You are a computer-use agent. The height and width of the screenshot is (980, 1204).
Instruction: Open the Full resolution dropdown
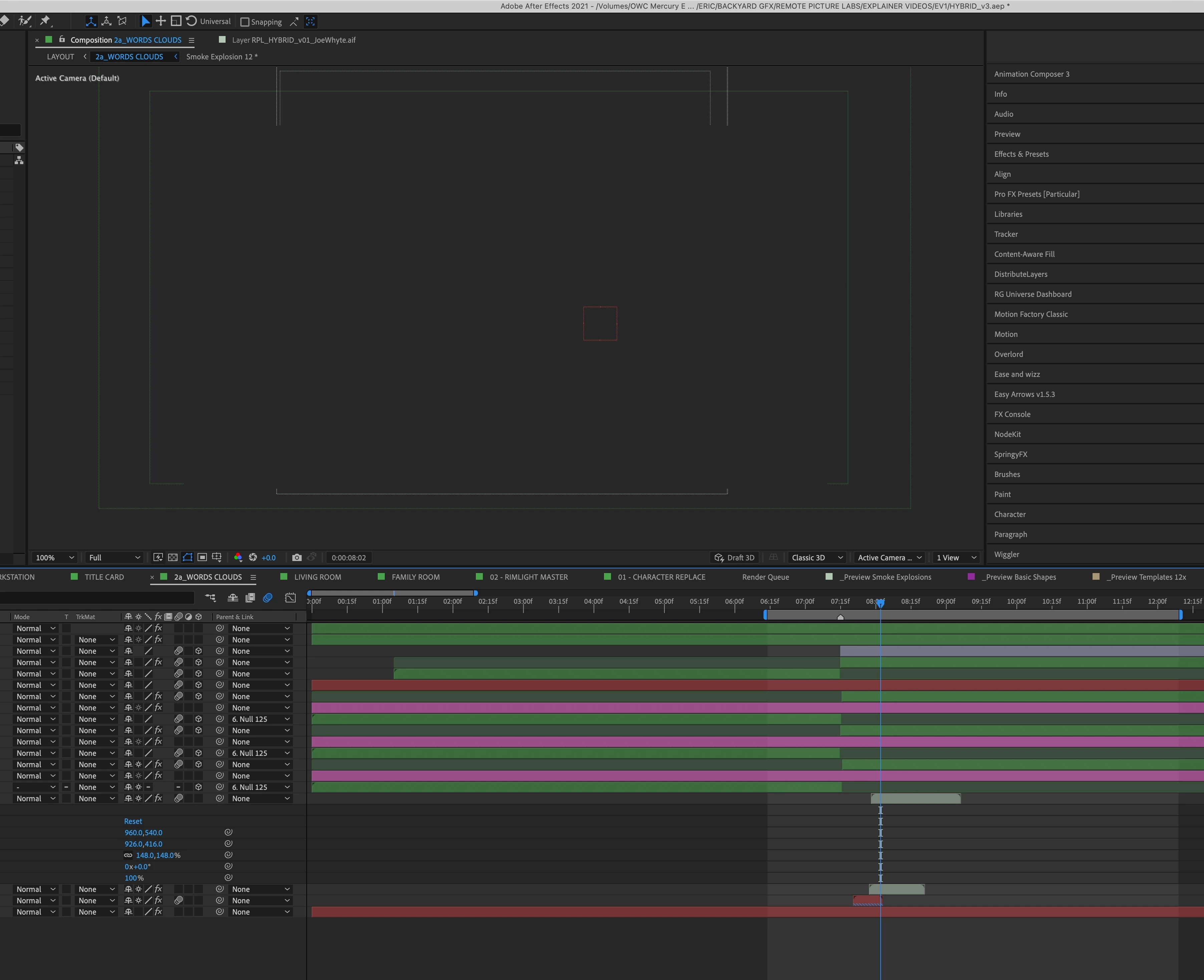tap(114, 557)
